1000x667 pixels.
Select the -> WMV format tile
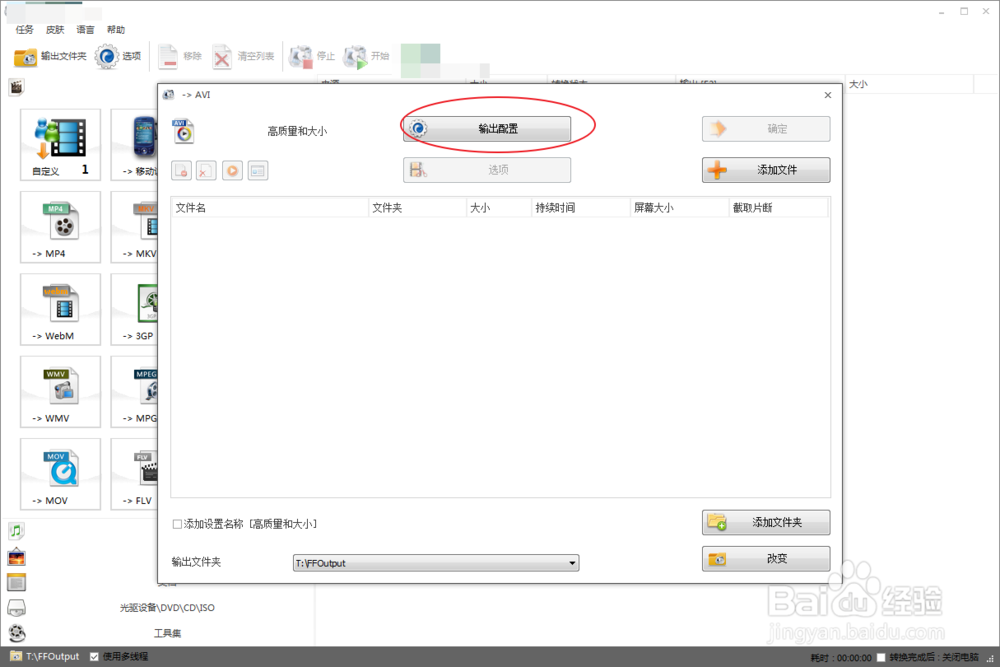pos(61,392)
